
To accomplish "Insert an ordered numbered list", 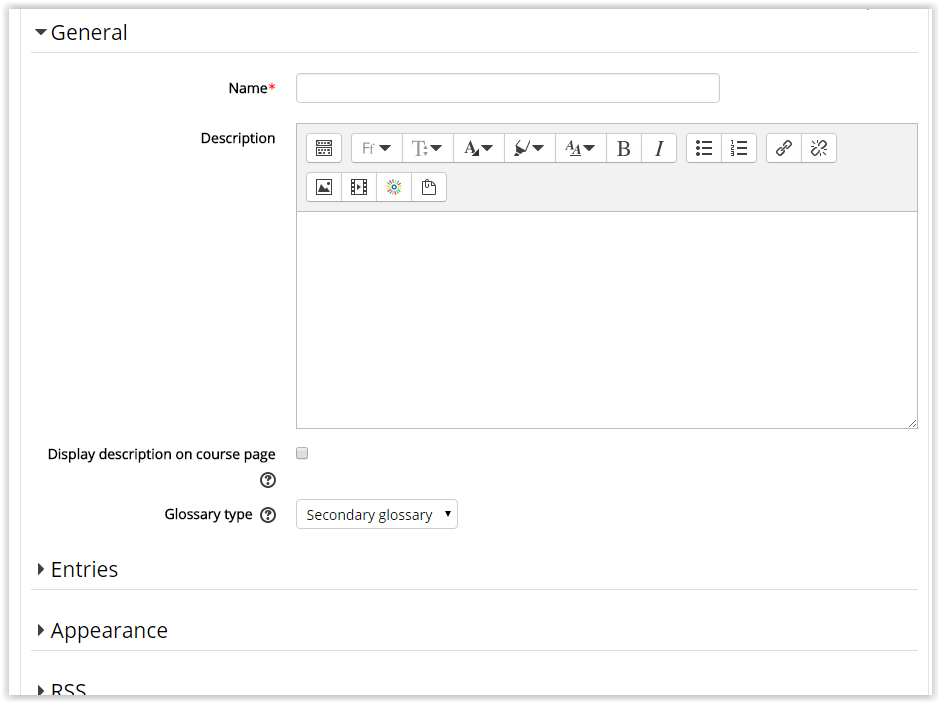I will point(739,148).
